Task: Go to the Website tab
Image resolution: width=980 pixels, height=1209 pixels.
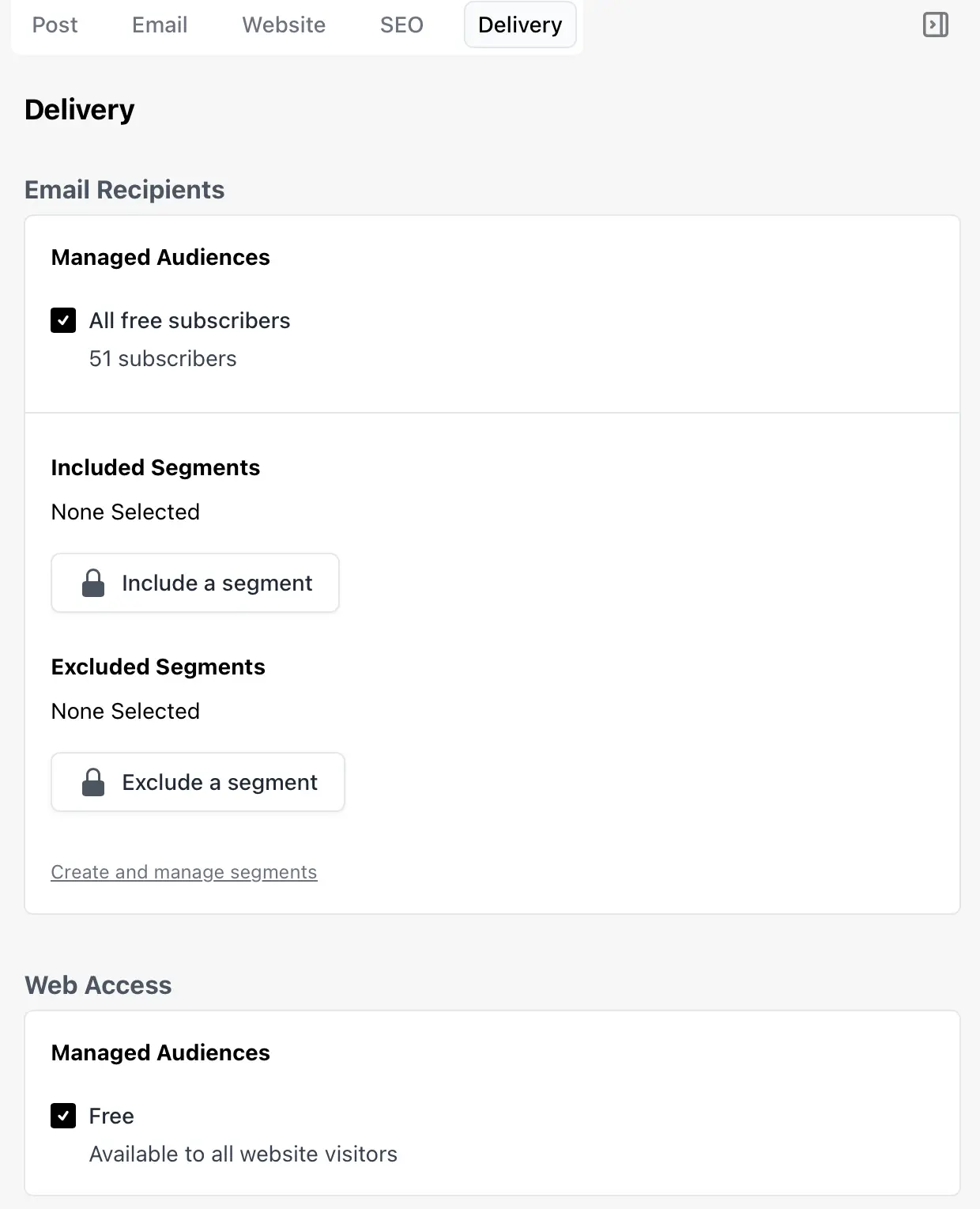Action: click(284, 25)
